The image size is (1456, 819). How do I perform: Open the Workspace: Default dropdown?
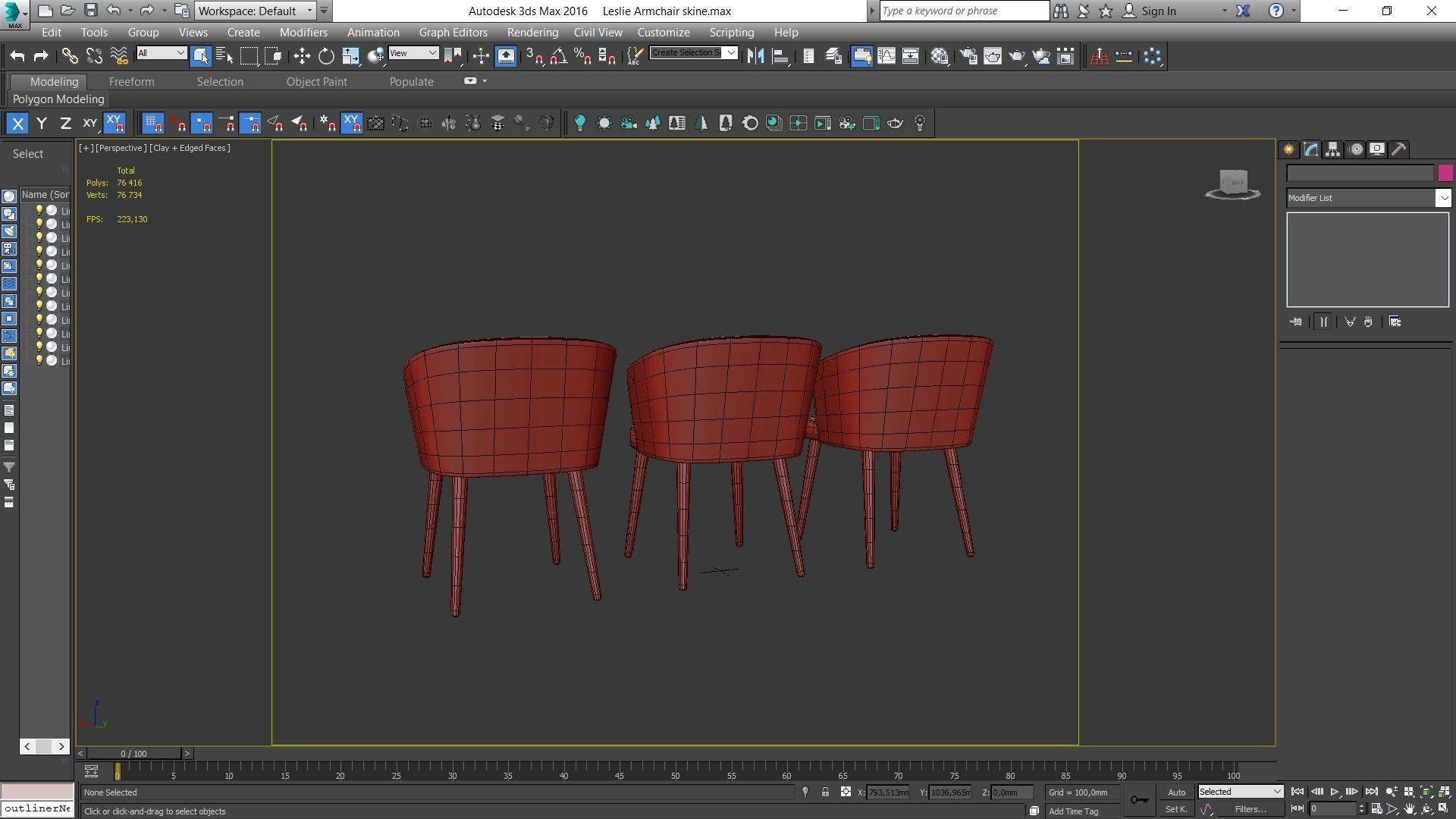255,11
